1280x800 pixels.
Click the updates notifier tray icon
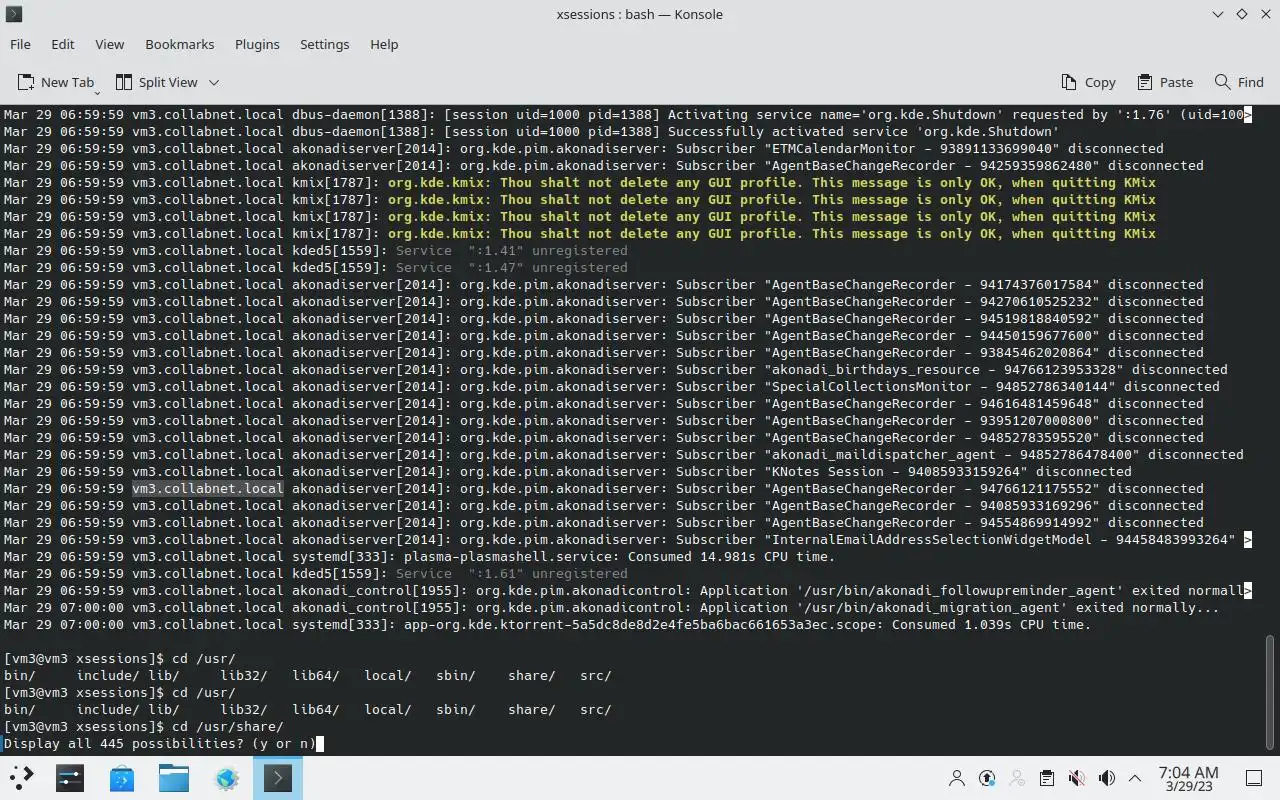(987, 778)
